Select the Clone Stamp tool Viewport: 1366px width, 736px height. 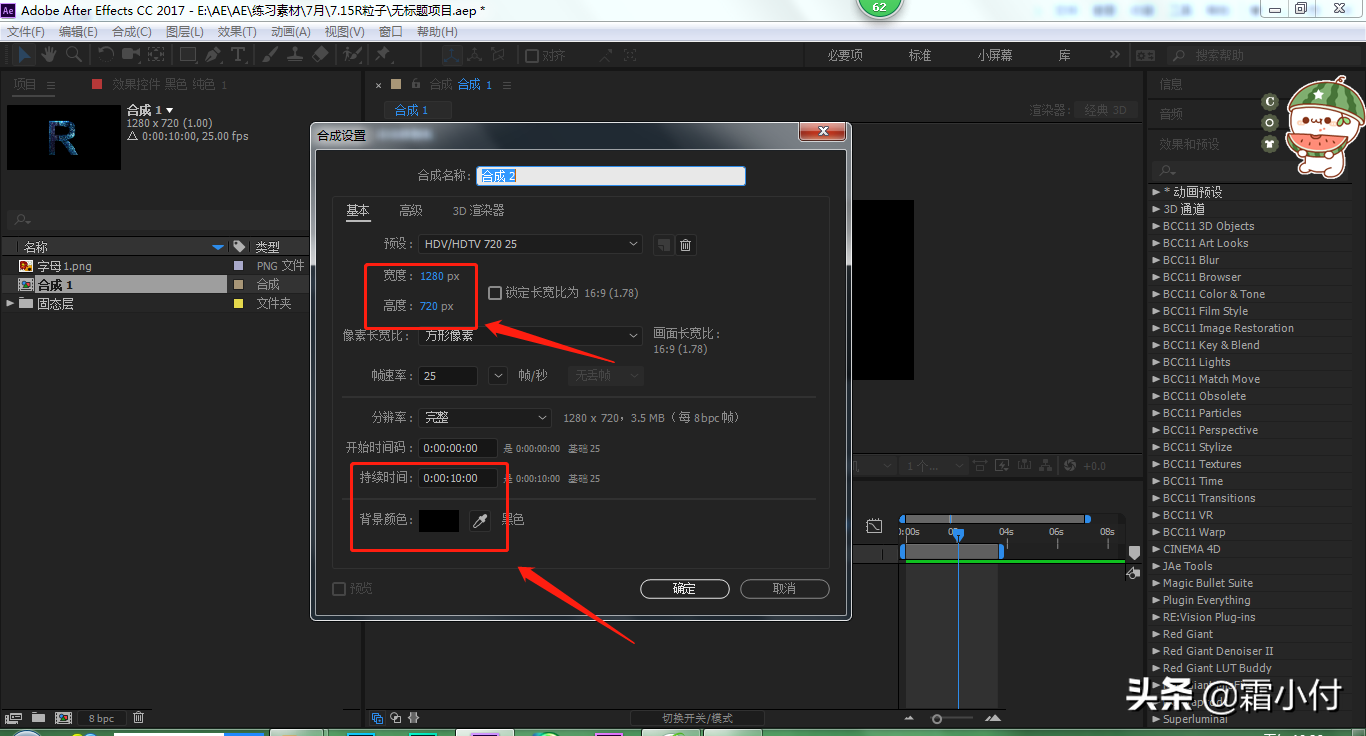pyautogui.click(x=297, y=55)
